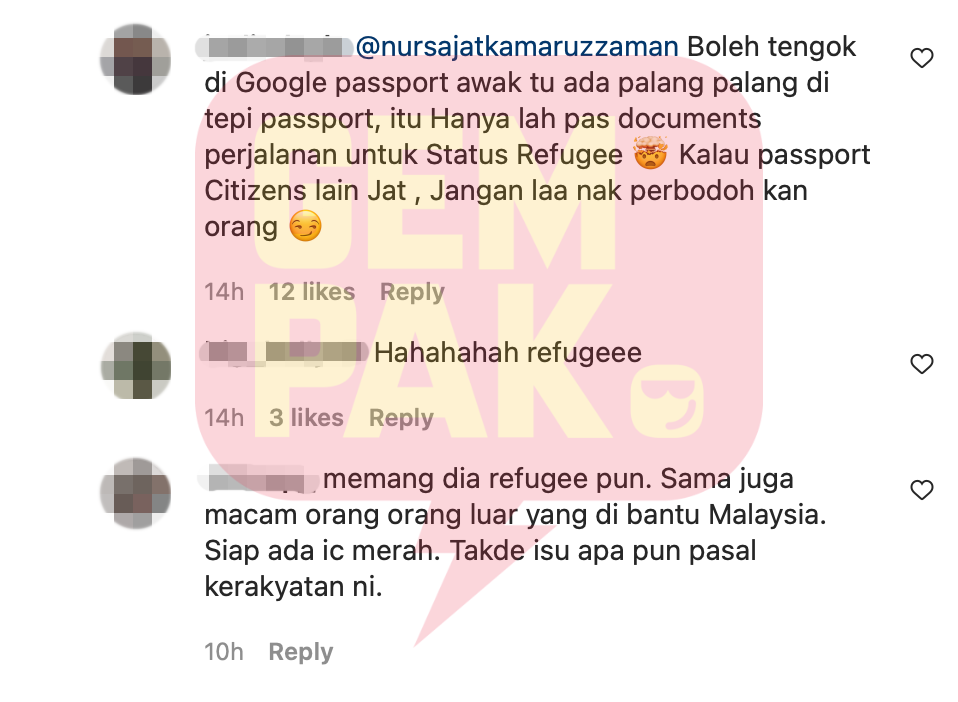Screen dimensions: 958x702
Task: Open third commenter's profile picture
Action: (135, 493)
